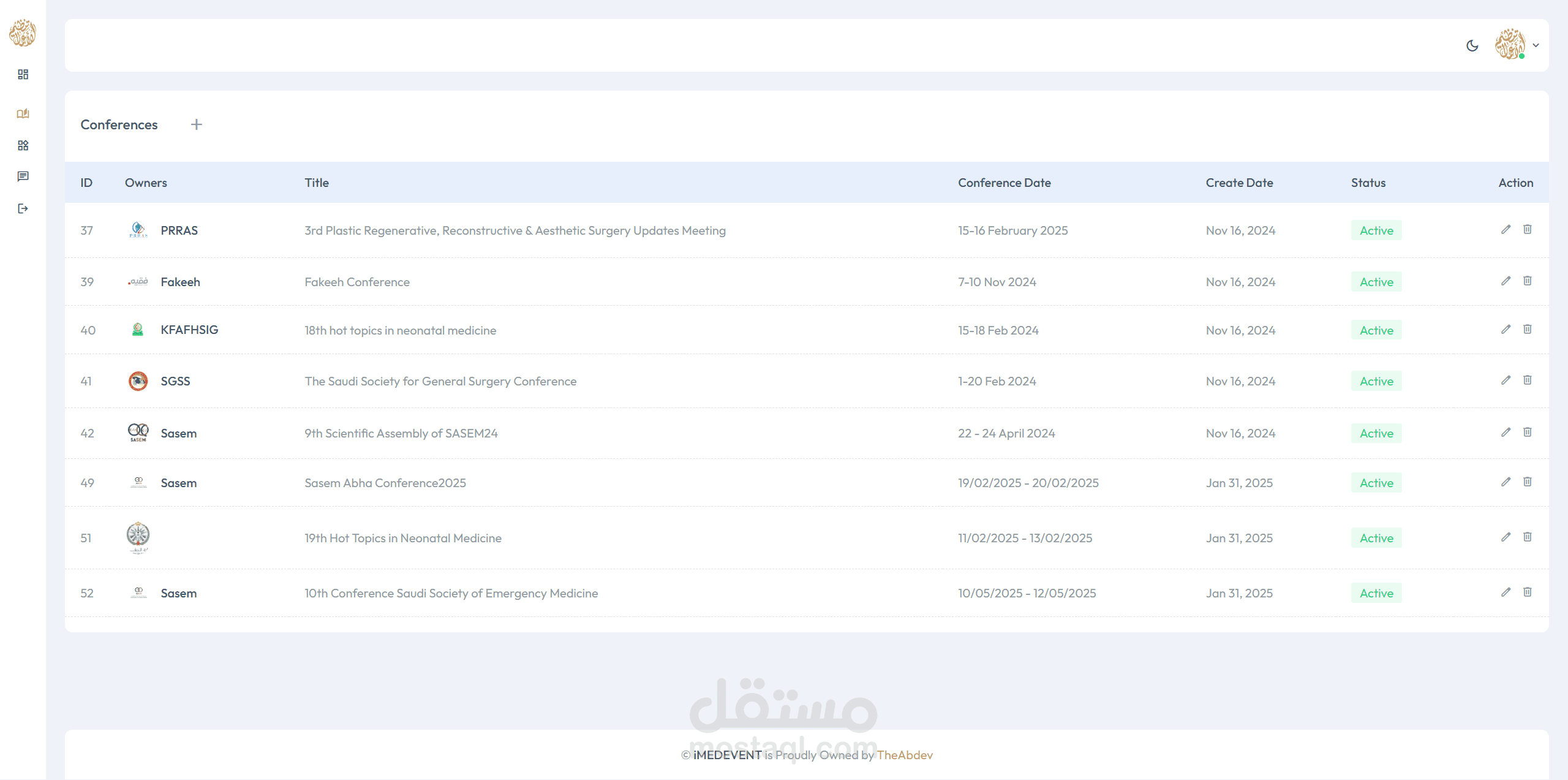This screenshot has height=780, width=1568.
Task: Delete the SGSS conference row
Action: click(x=1528, y=380)
